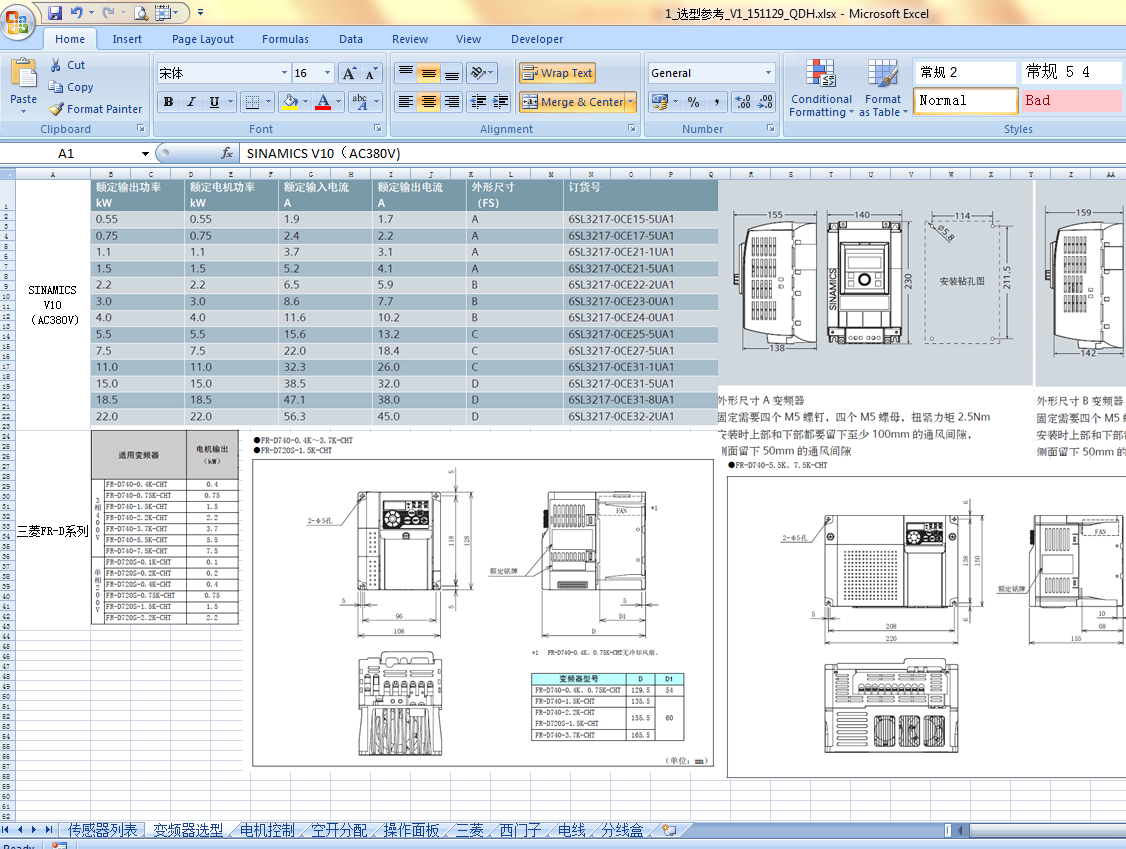Screen dimensions: 1126x849
Task: Apply Accounting Number Format
Action: pyautogui.click(x=660, y=102)
